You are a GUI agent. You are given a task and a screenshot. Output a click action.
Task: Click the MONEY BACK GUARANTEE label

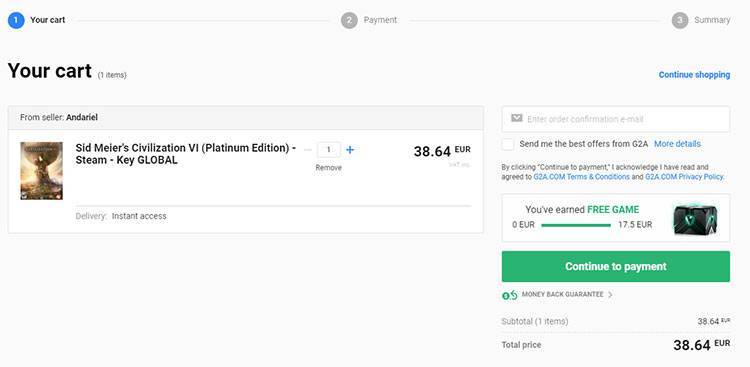(562, 294)
